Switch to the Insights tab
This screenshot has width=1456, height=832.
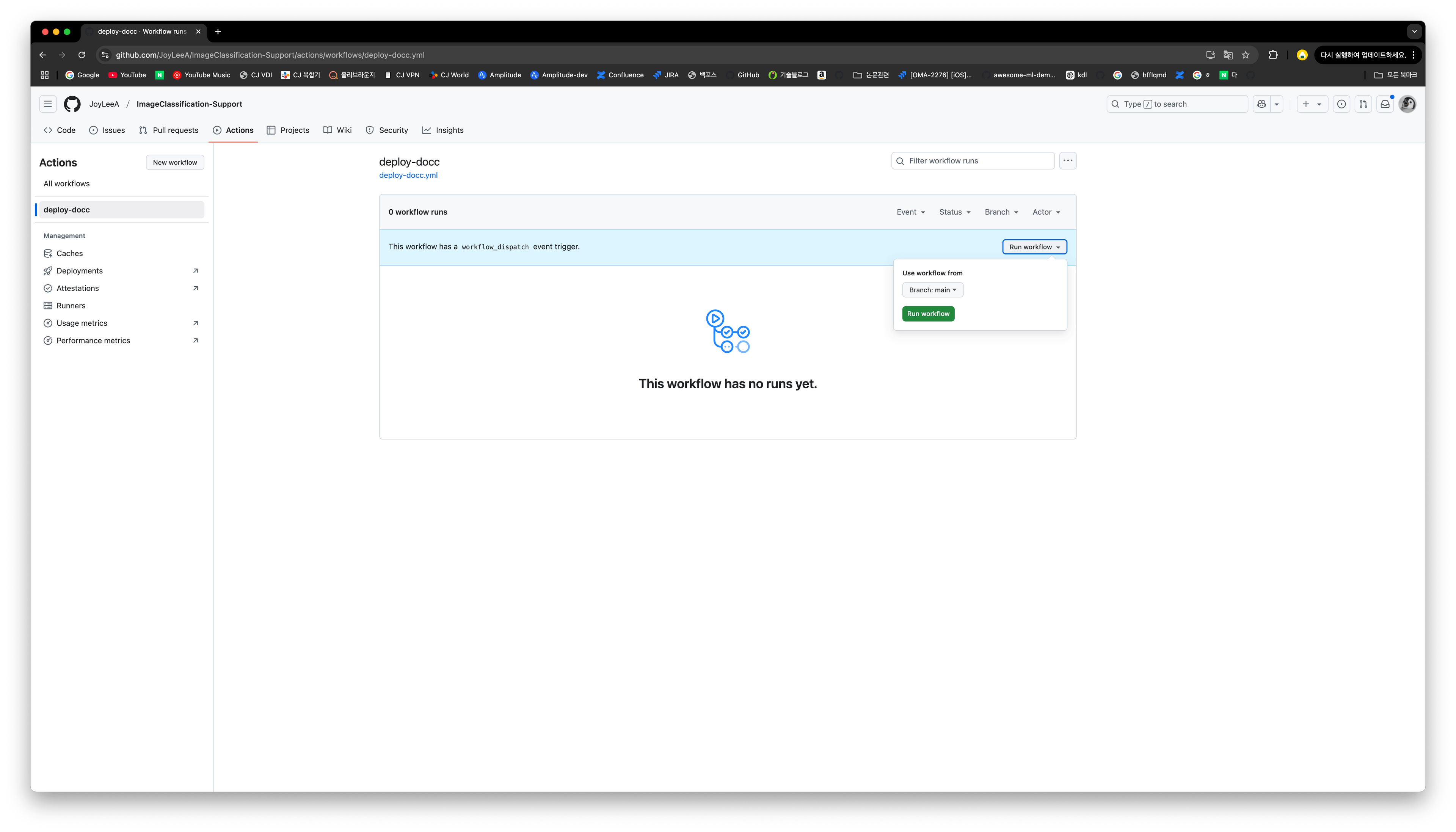pyautogui.click(x=450, y=130)
